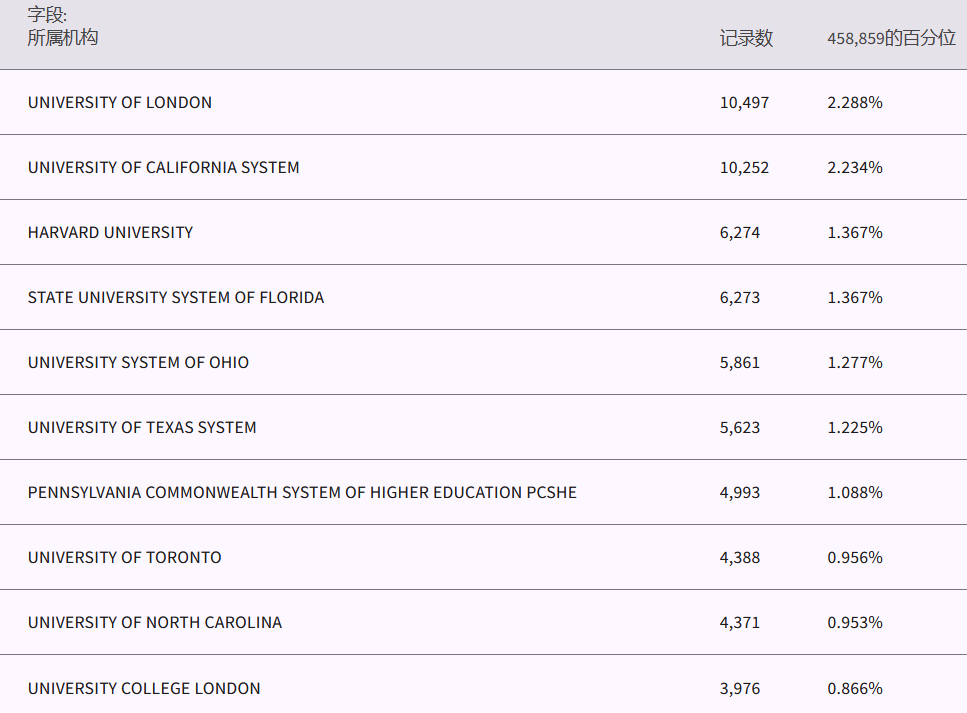Click PENNSYLVANIA COMMONWEALTH SYSTEM OF HIGHER EDUCATION entry
This screenshot has height=713, width=967.
pos(302,492)
